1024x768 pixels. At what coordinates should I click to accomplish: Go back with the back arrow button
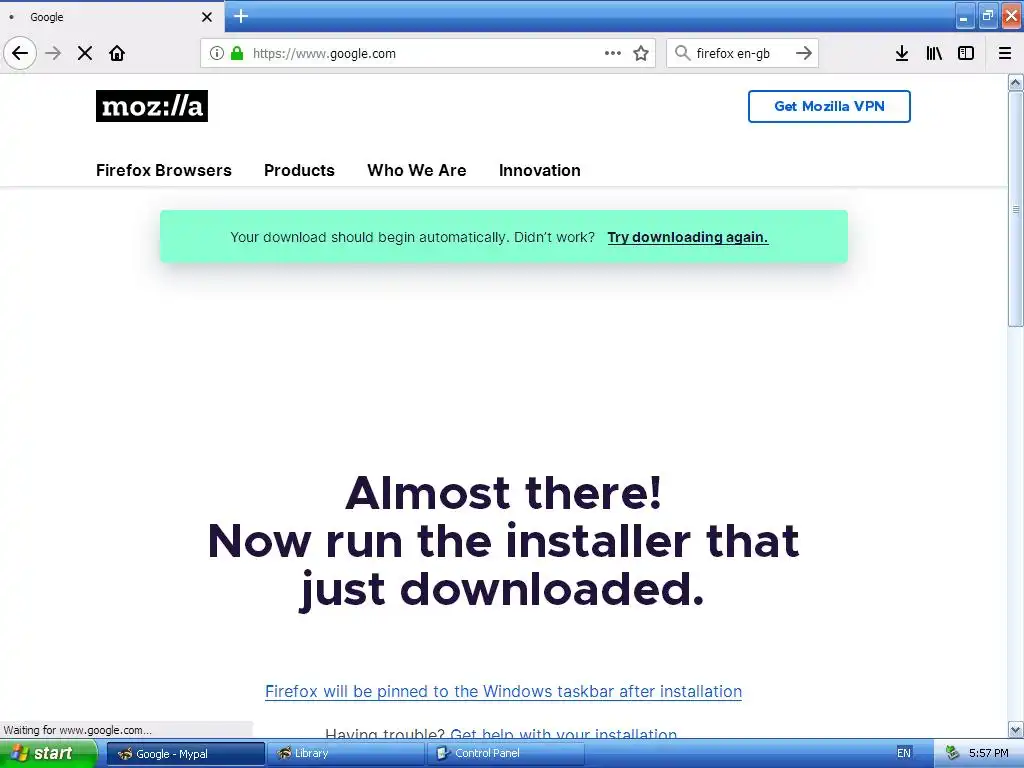pyautogui.click(x=20, y=53)
